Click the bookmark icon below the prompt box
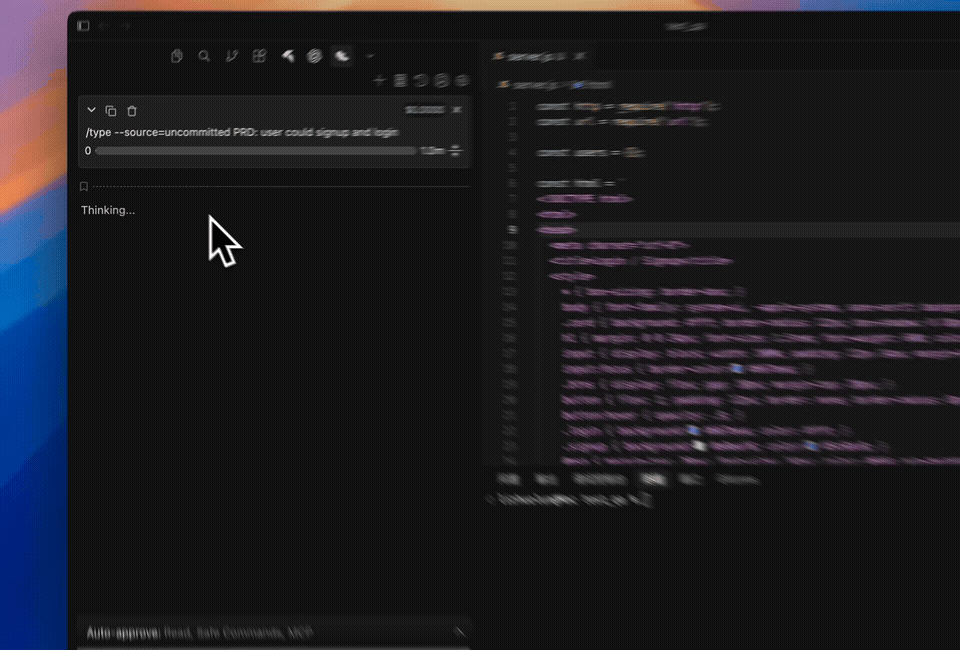Viewport: 960px width, 650px height. coord(84,186)
